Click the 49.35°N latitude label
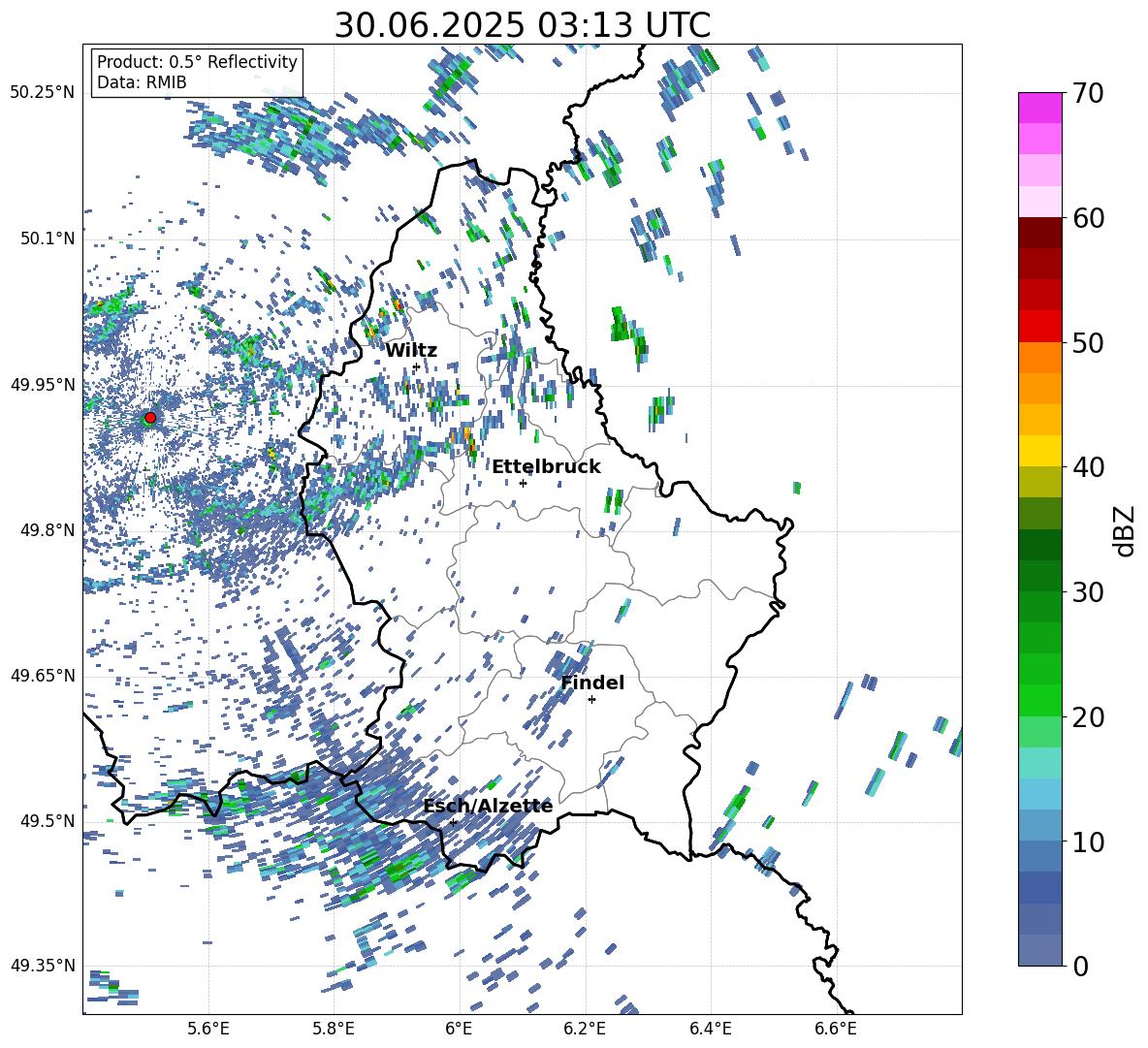1148x1048 pixels. [43, 966]
